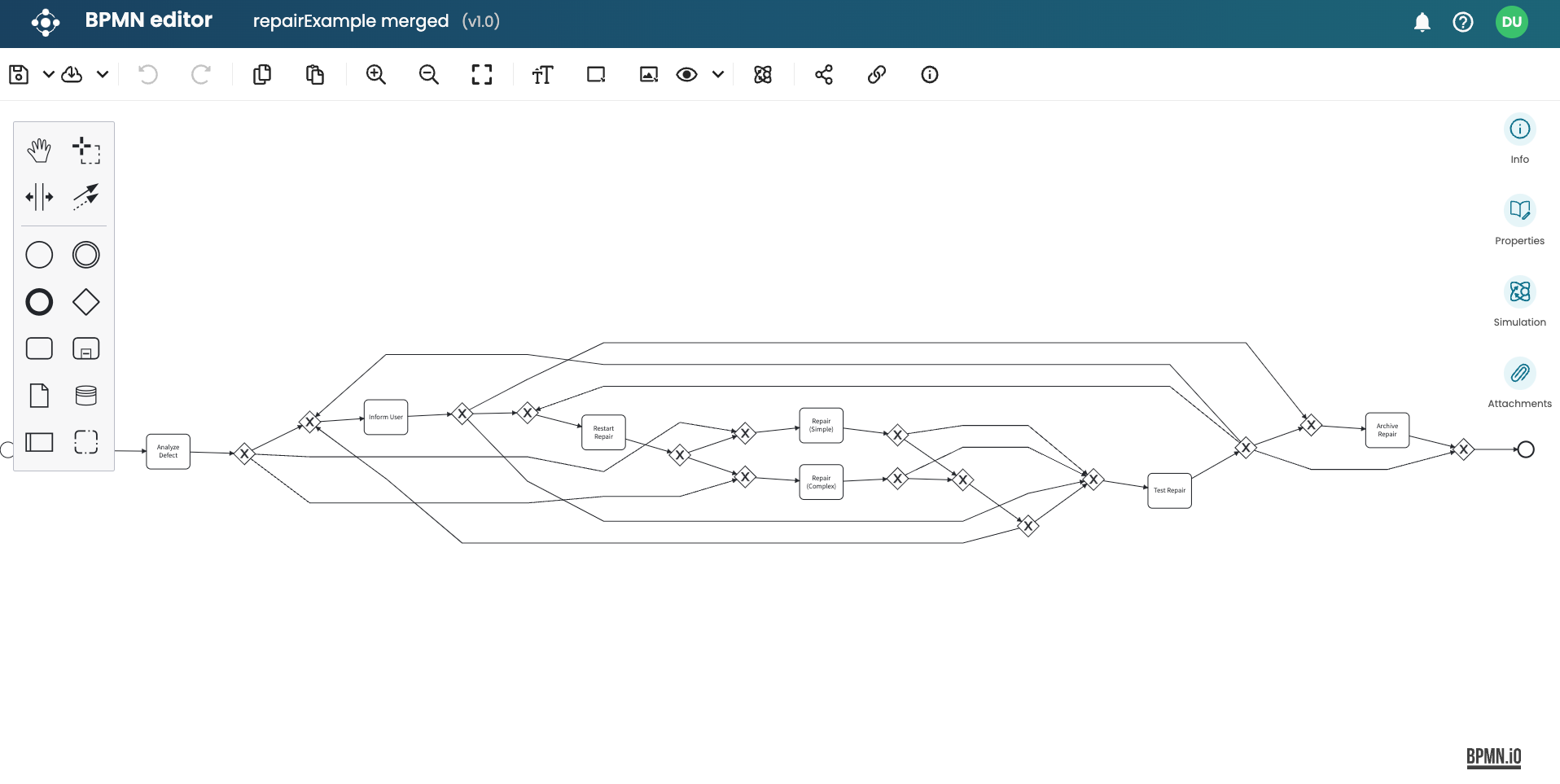Screen dimensions: 1560x784
Task: Open the Attachments panel
Action: coord(1519,374)
